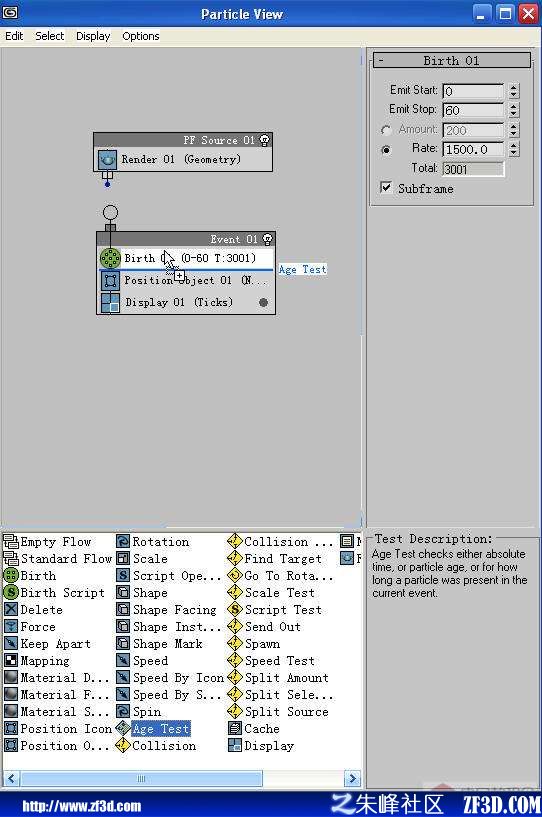Screen dimensions: 542x817
Task: Click the Display 01 operator icon
Action: pos(110,302)
